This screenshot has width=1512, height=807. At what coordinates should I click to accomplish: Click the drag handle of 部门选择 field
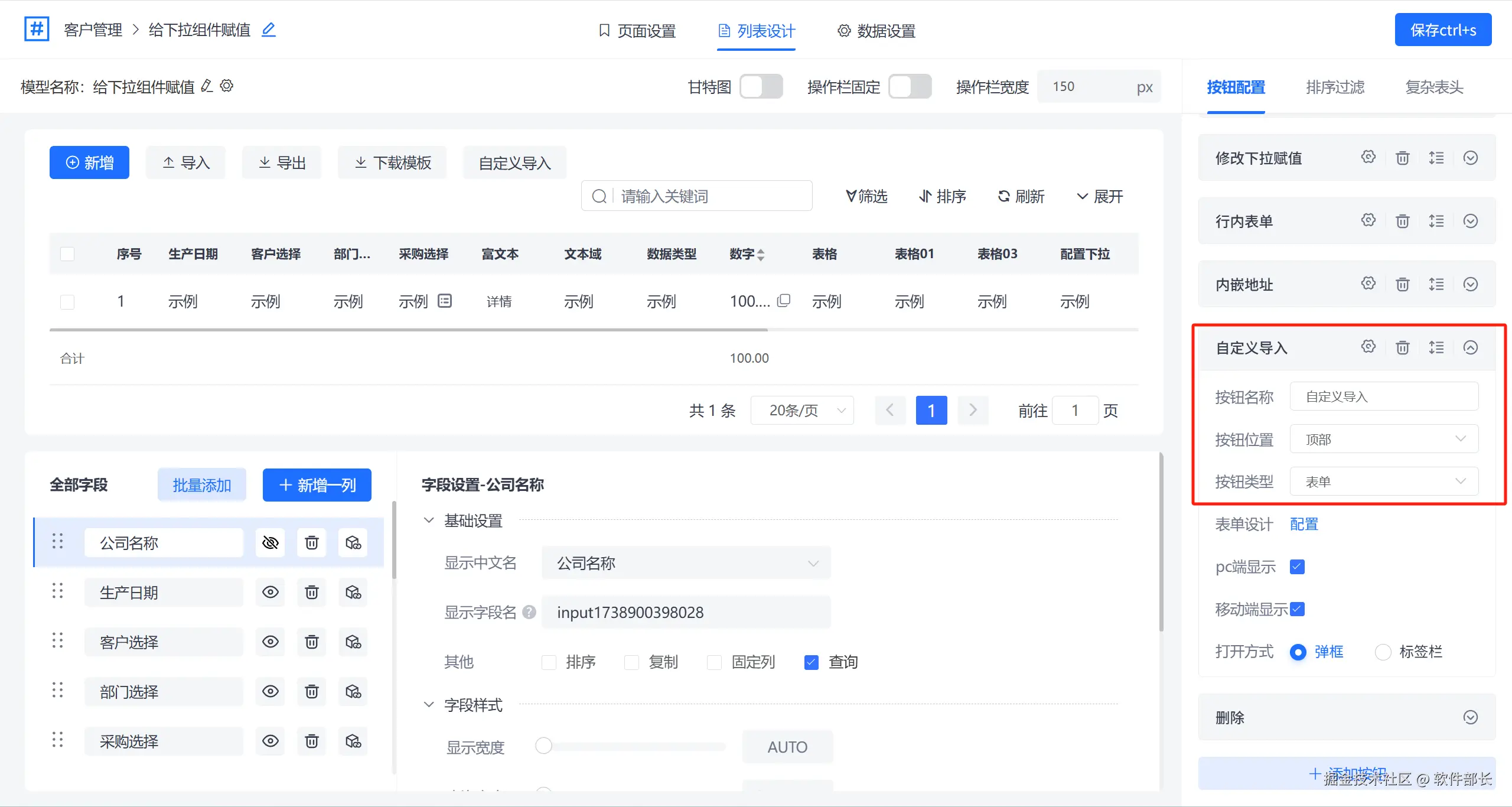point(57,690)
